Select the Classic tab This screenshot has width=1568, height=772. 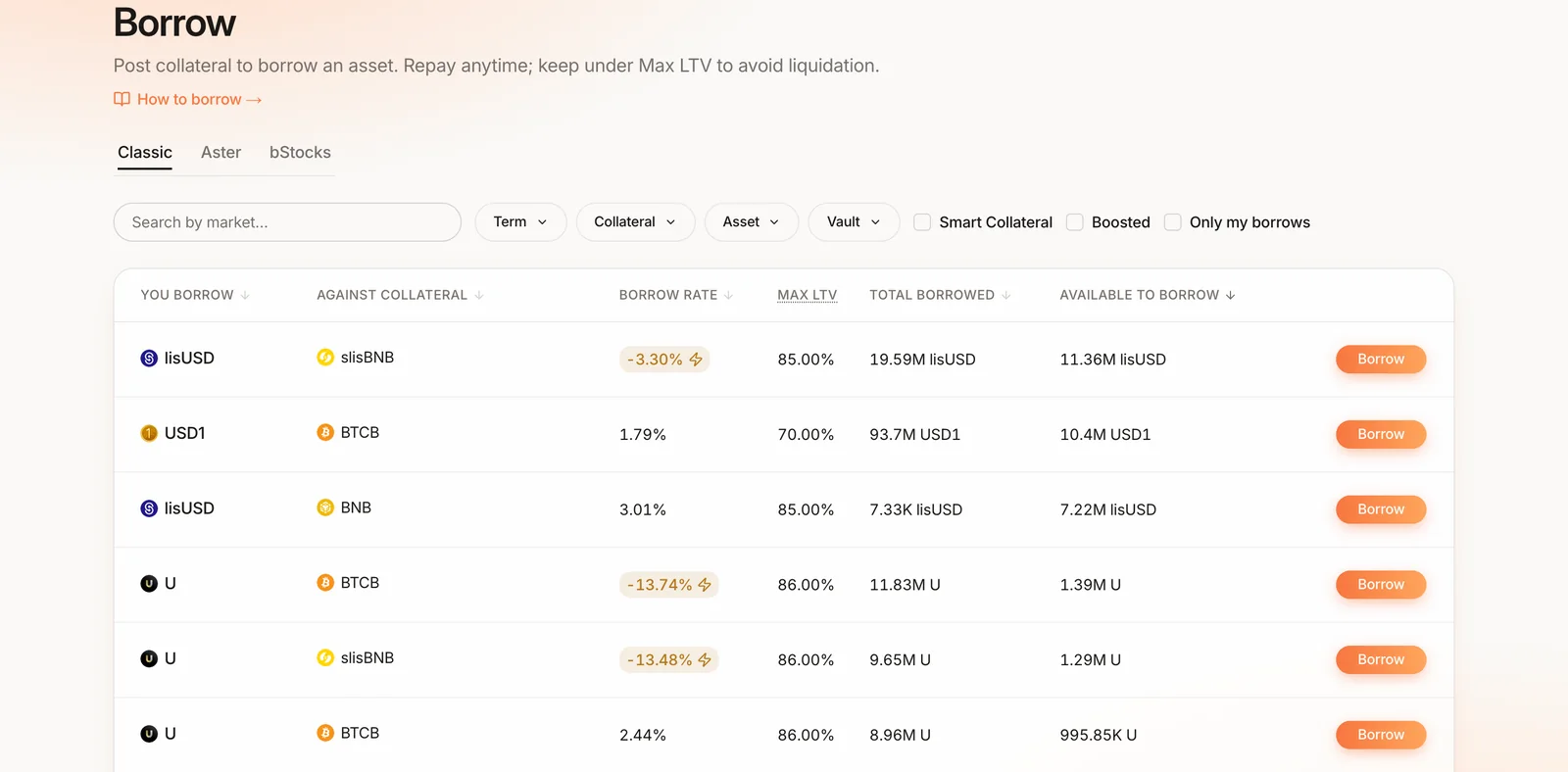tap(145, 153)
